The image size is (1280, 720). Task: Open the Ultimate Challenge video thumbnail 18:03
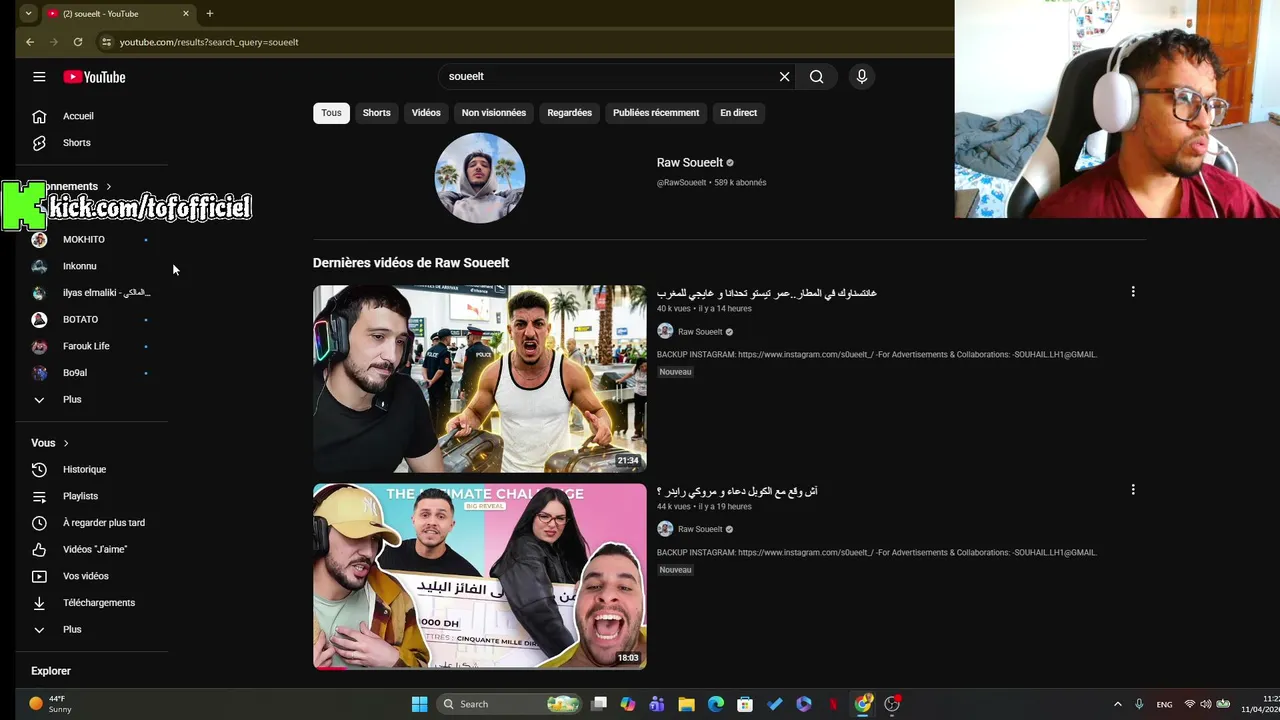point(480,577)
